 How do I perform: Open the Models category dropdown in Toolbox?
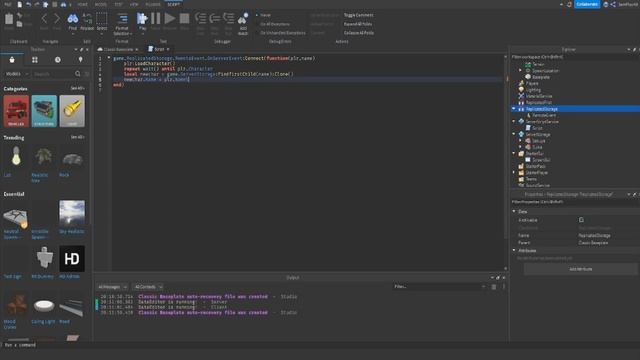click(17, 74)
